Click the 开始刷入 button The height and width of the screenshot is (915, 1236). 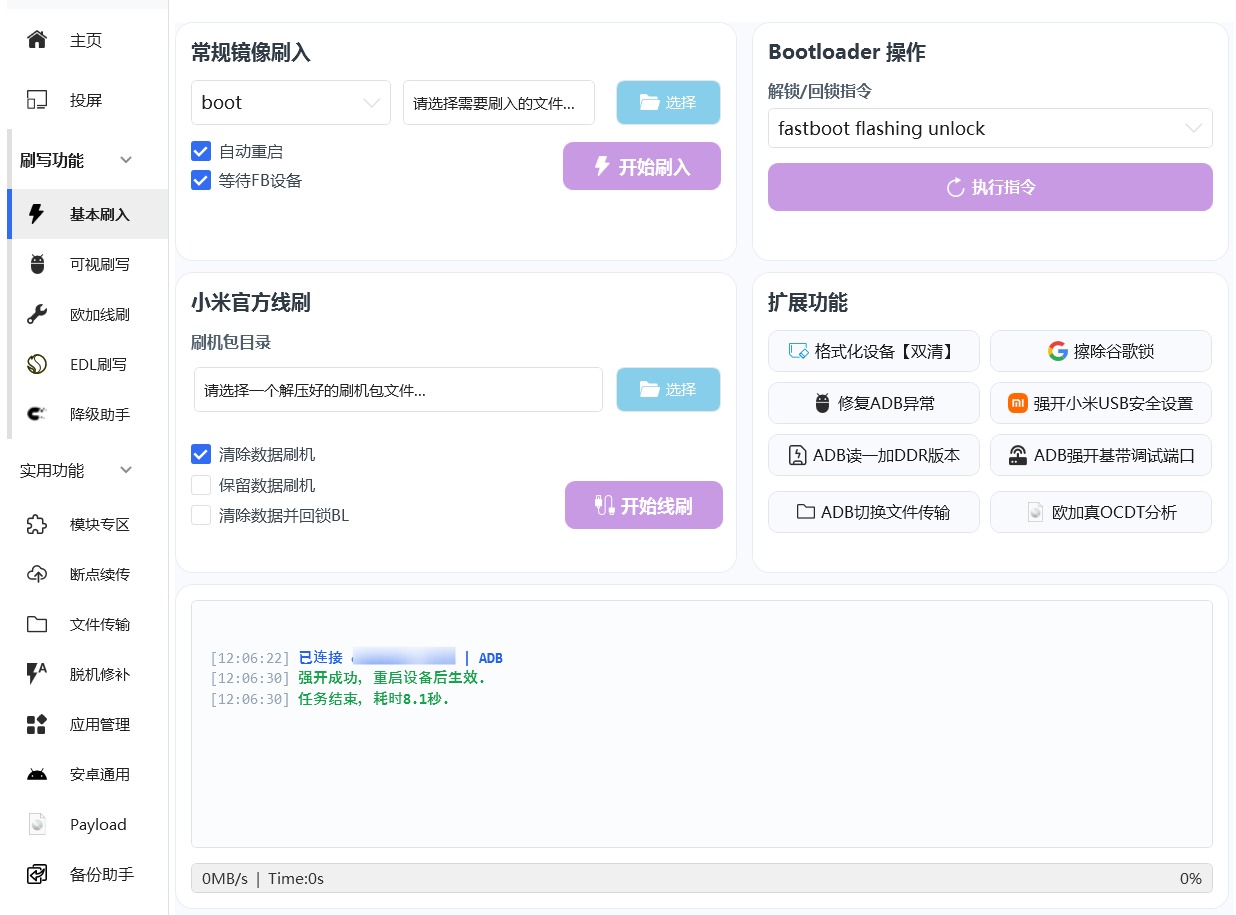642,166
